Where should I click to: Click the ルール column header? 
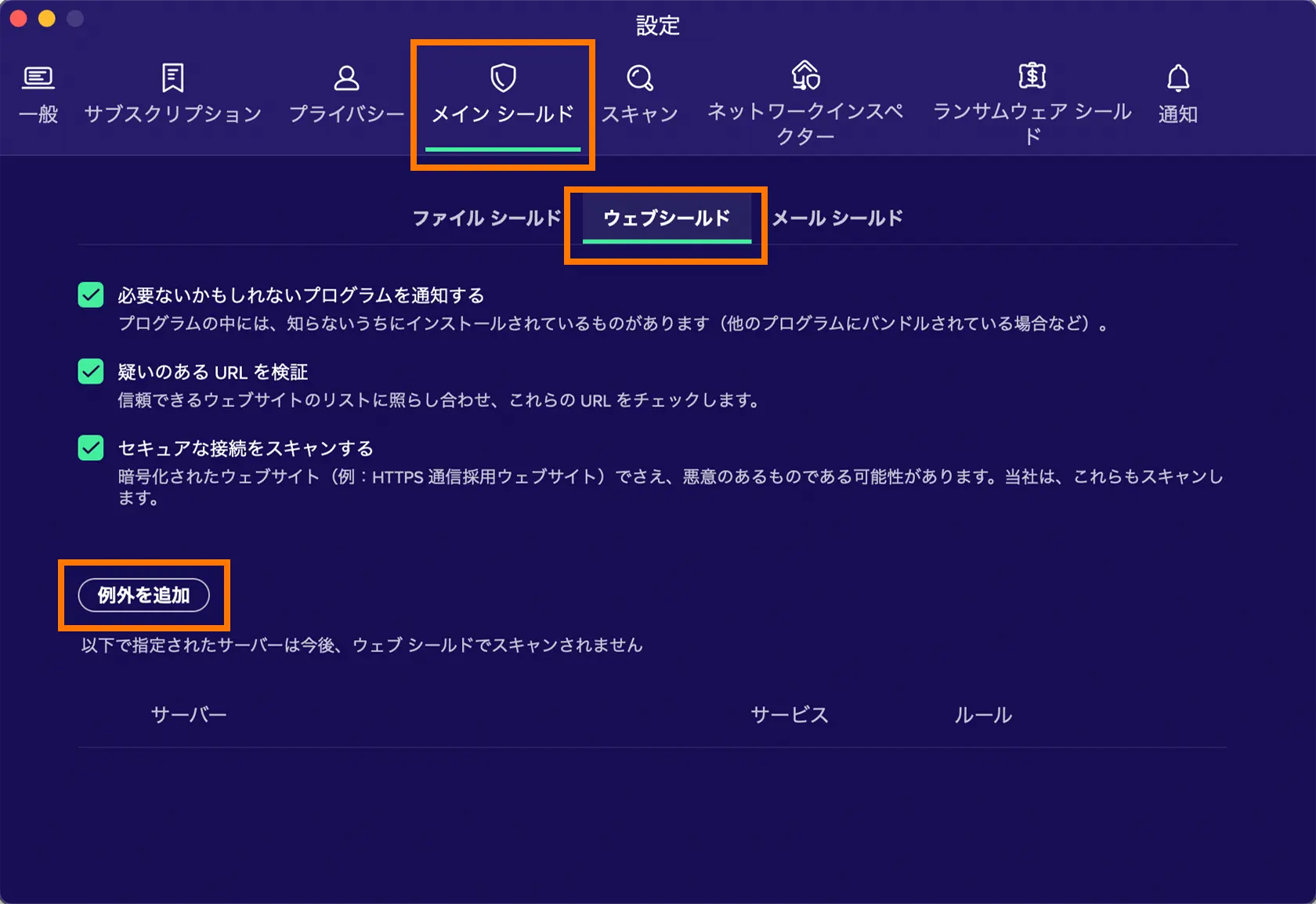[983, 714]
